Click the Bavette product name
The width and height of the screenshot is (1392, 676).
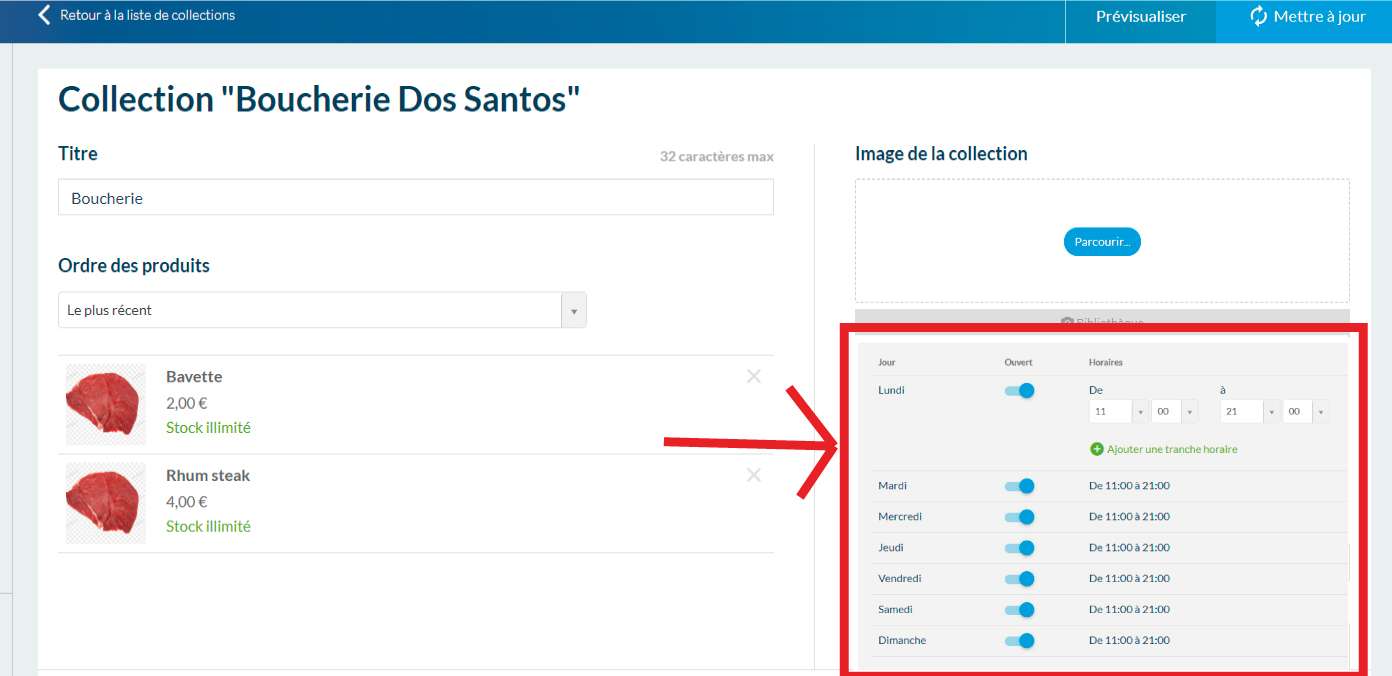[x=194, y=377]
